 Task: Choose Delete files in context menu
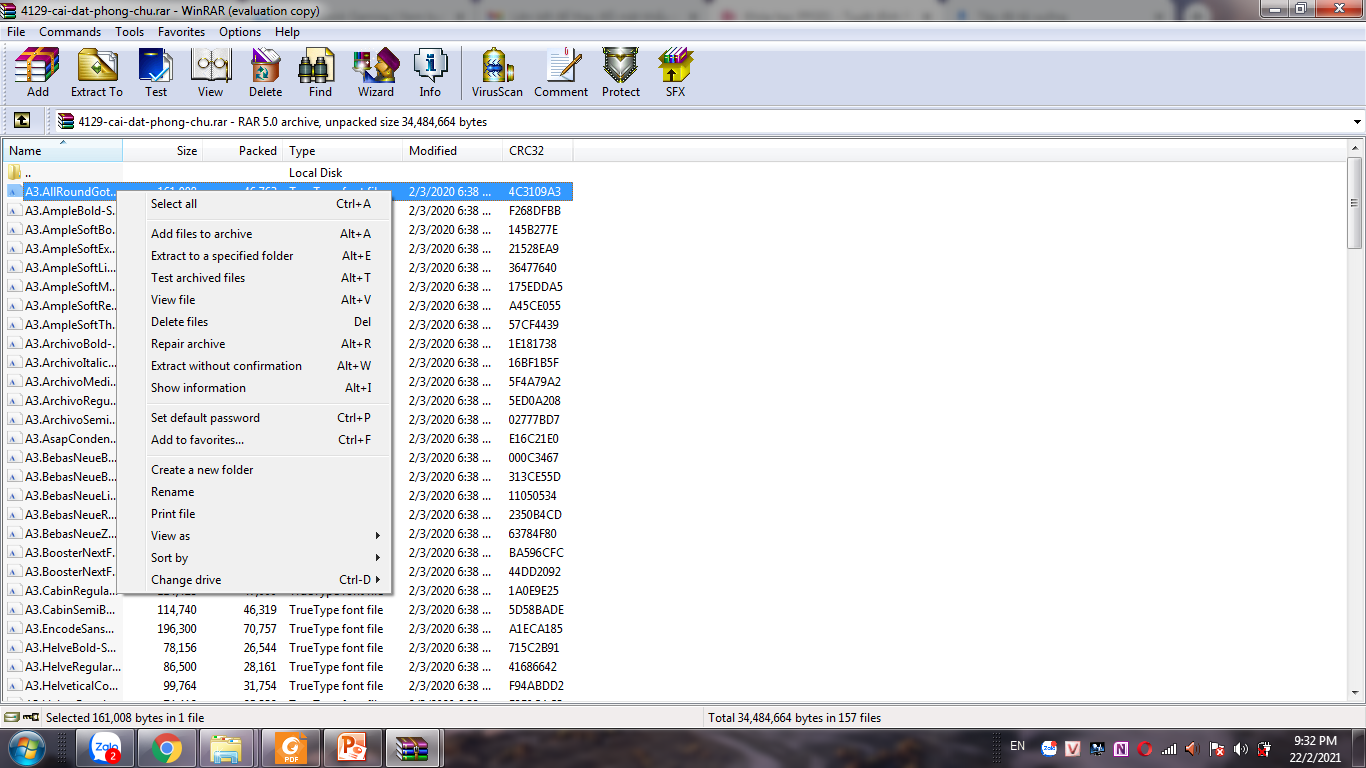click(x=253, y=322)
